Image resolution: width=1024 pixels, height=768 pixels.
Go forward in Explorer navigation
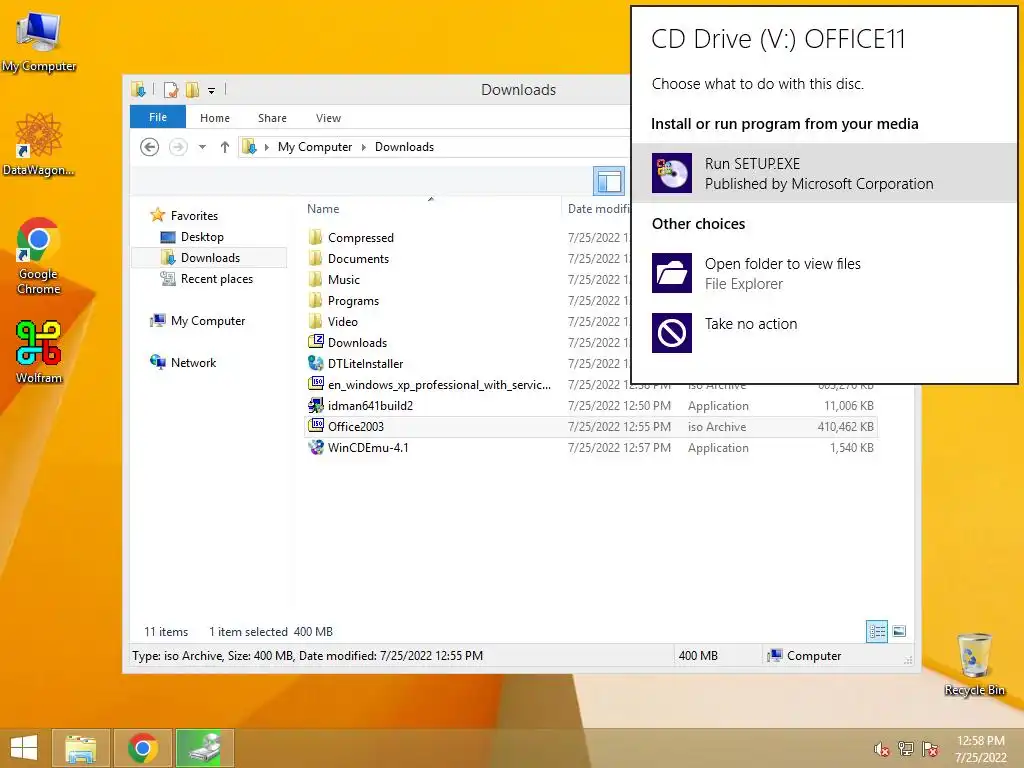[178, 147]
